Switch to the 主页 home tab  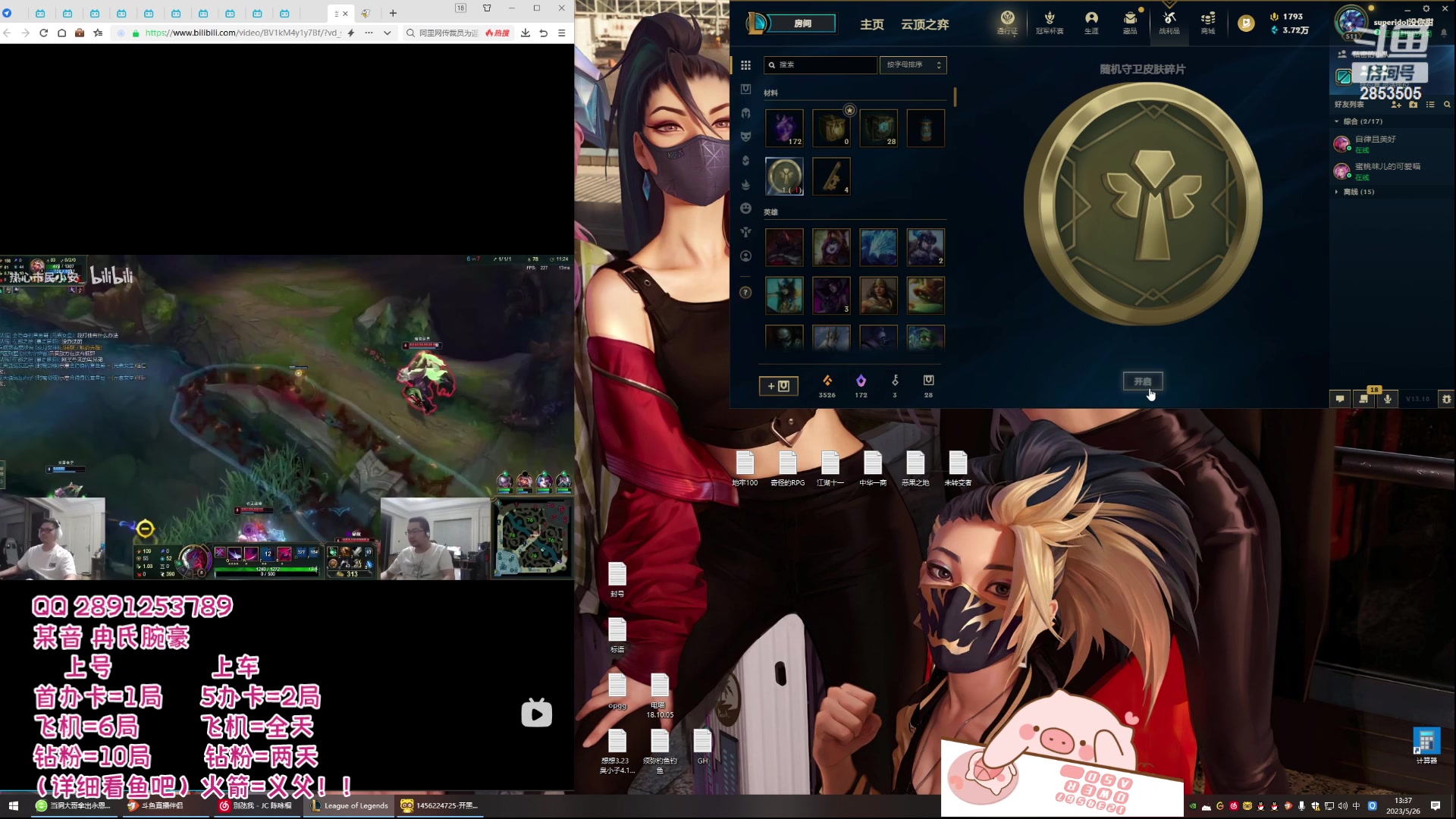tap(872, 24)
